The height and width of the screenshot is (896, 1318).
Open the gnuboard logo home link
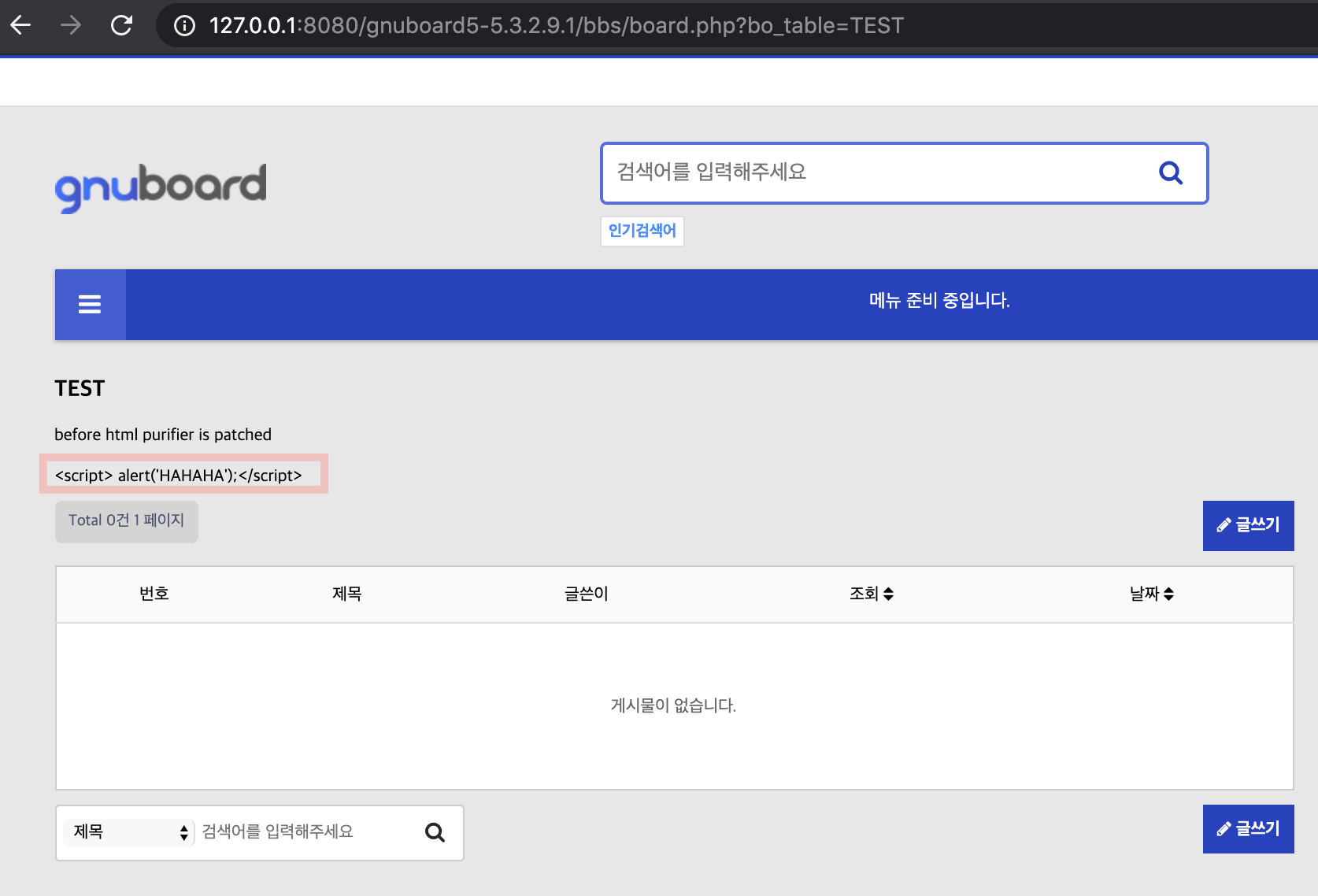pos(161,187)
